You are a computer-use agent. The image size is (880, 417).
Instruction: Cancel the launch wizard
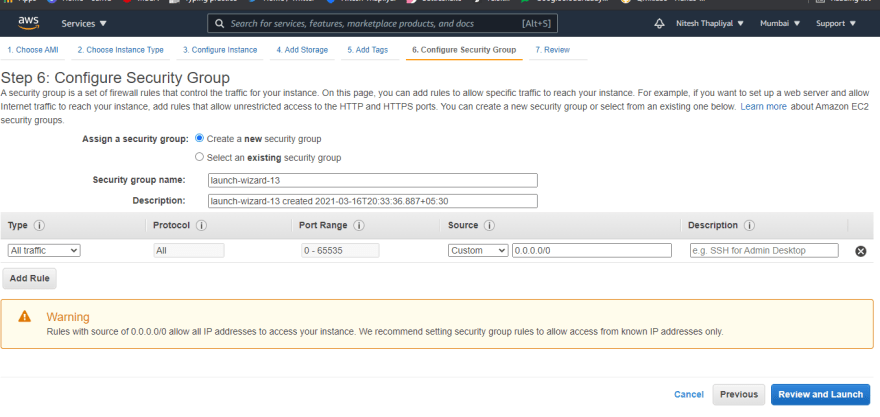coord(689,395)
